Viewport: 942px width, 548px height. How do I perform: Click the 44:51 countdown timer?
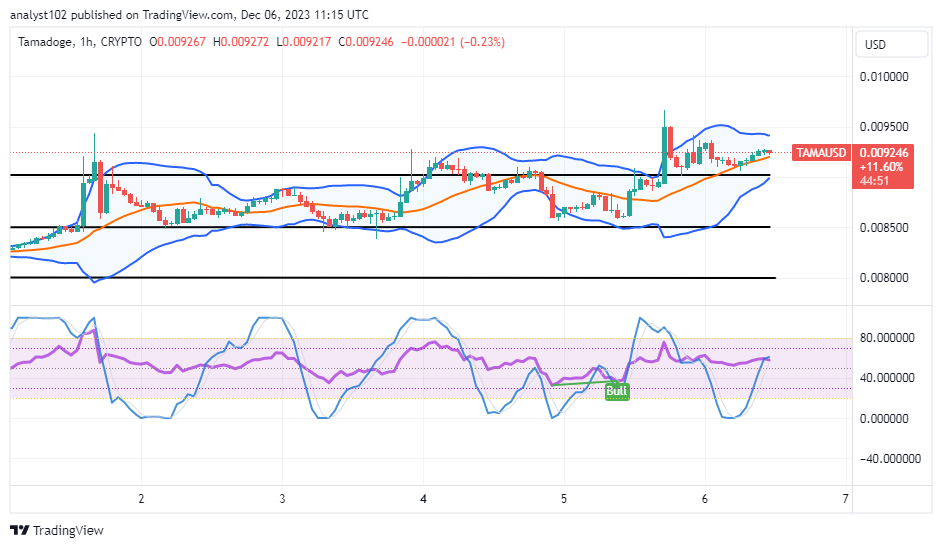[874, 181]
